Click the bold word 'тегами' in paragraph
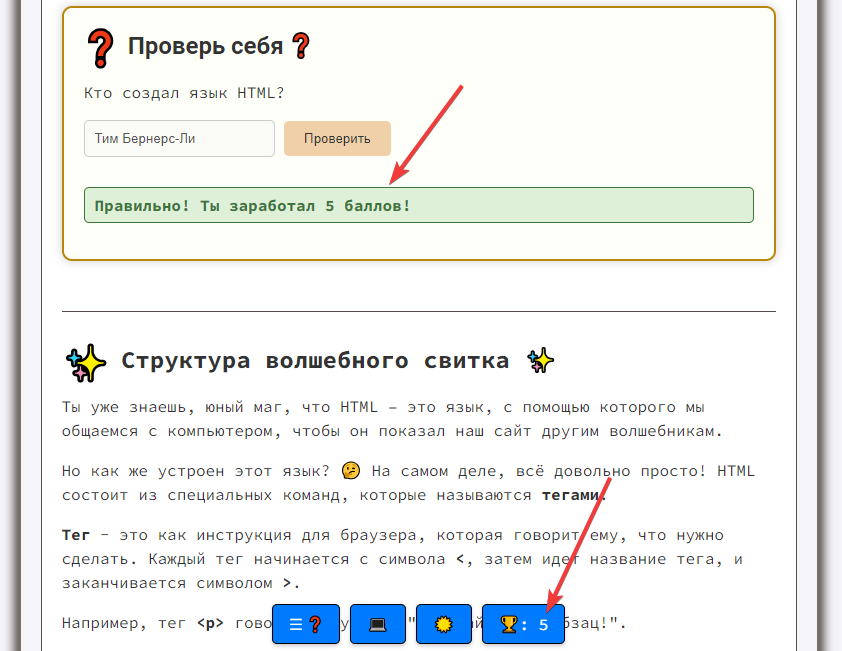Screen dimensions: 842x651 (570, 495)
